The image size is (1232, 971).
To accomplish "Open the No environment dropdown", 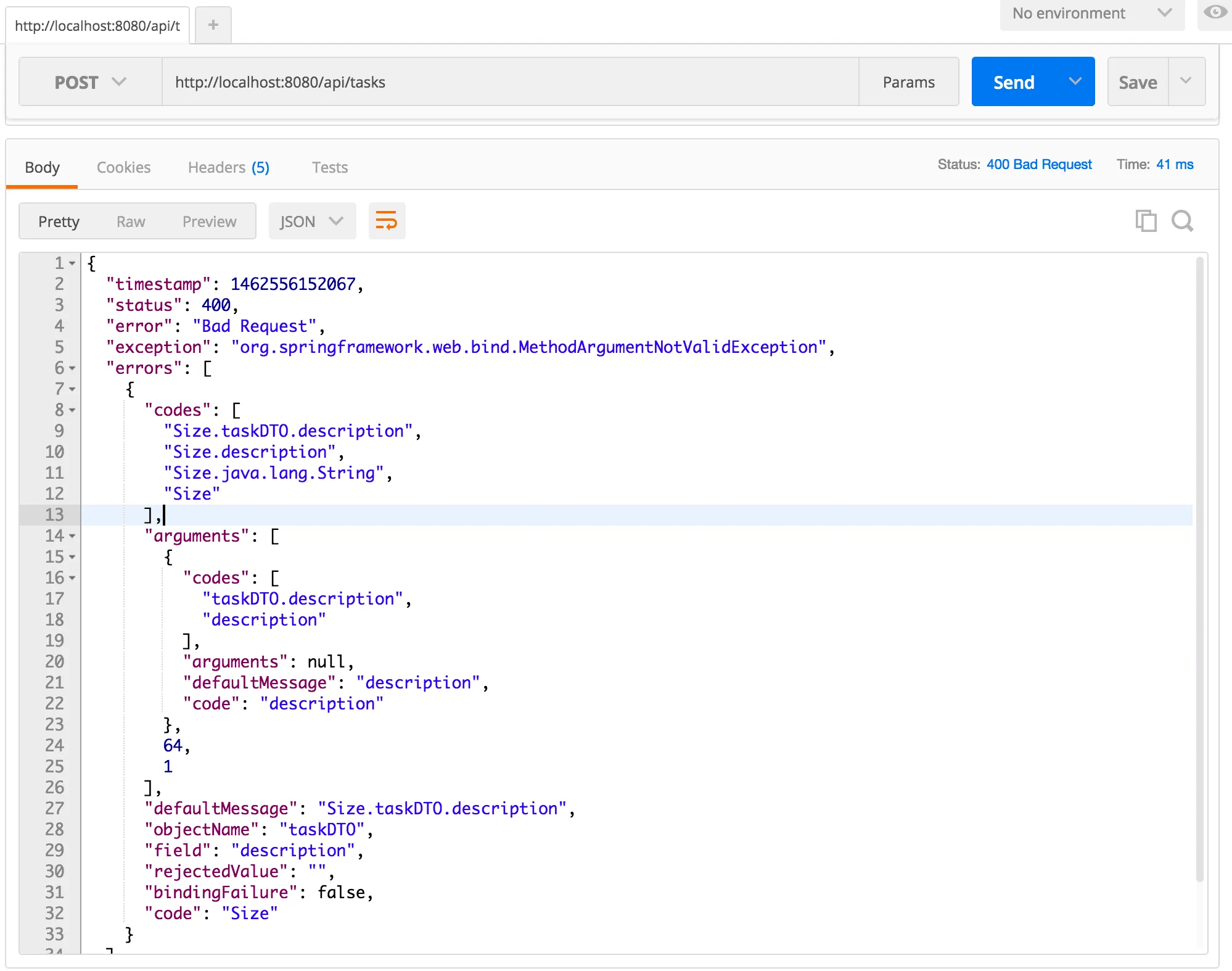I will [1091, 13].
